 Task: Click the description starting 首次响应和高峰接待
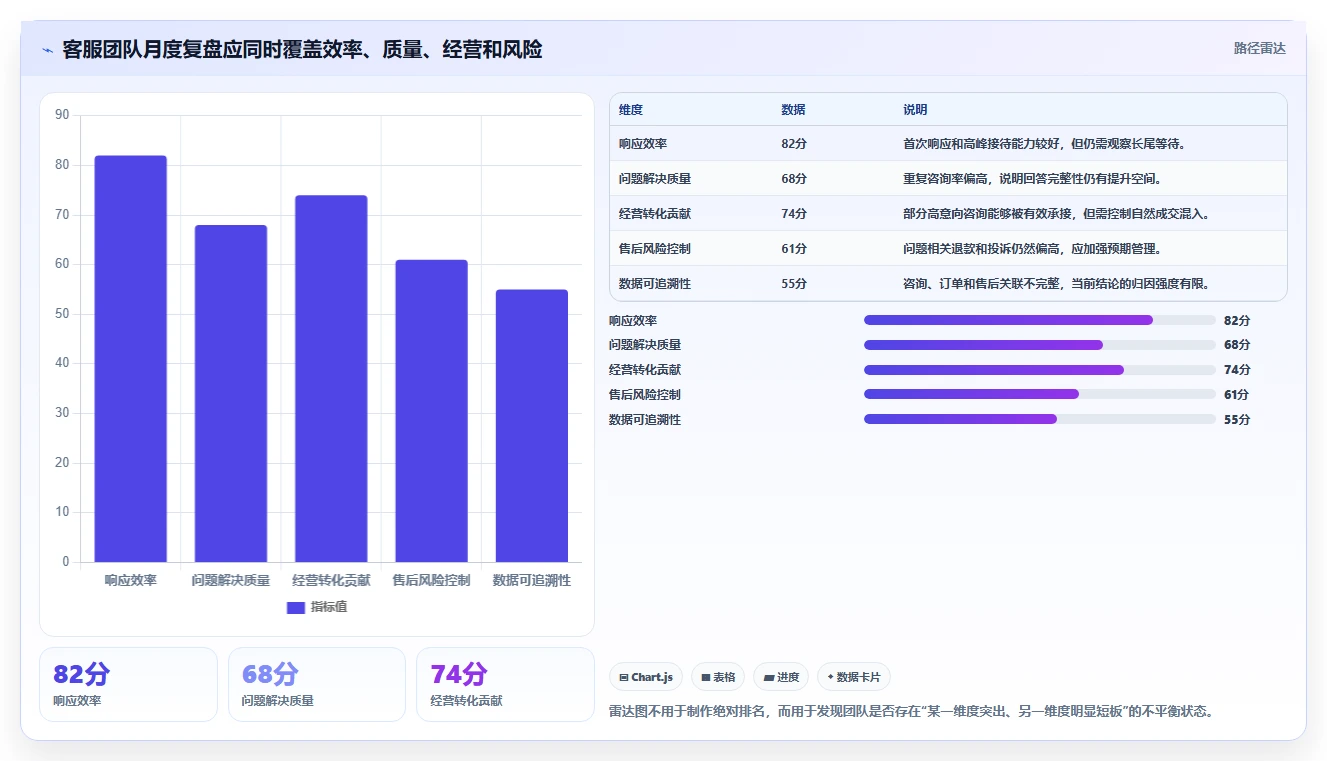click(x=1044, y=144)
